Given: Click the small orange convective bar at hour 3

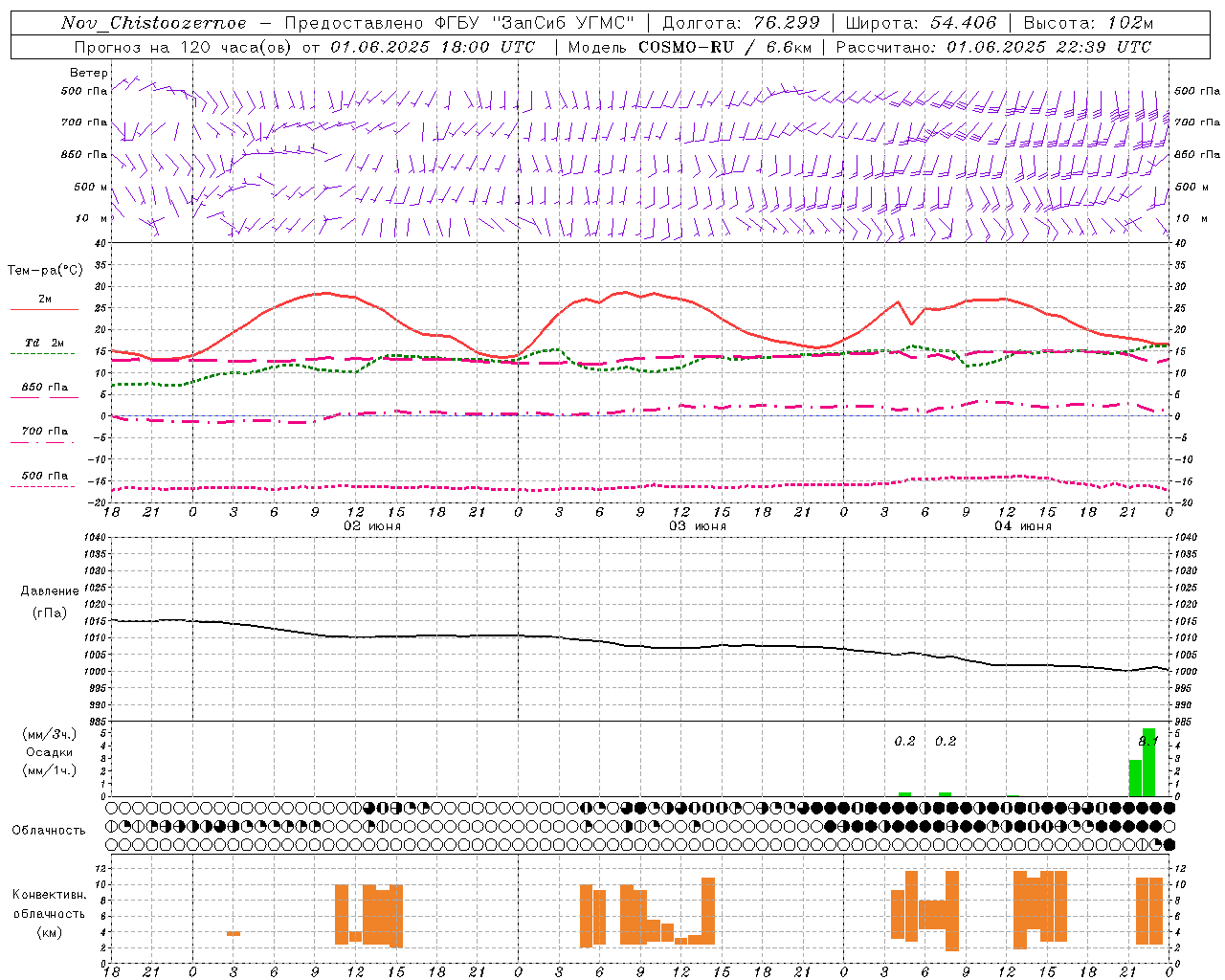Looking at the screenshot, I should 234,933.
